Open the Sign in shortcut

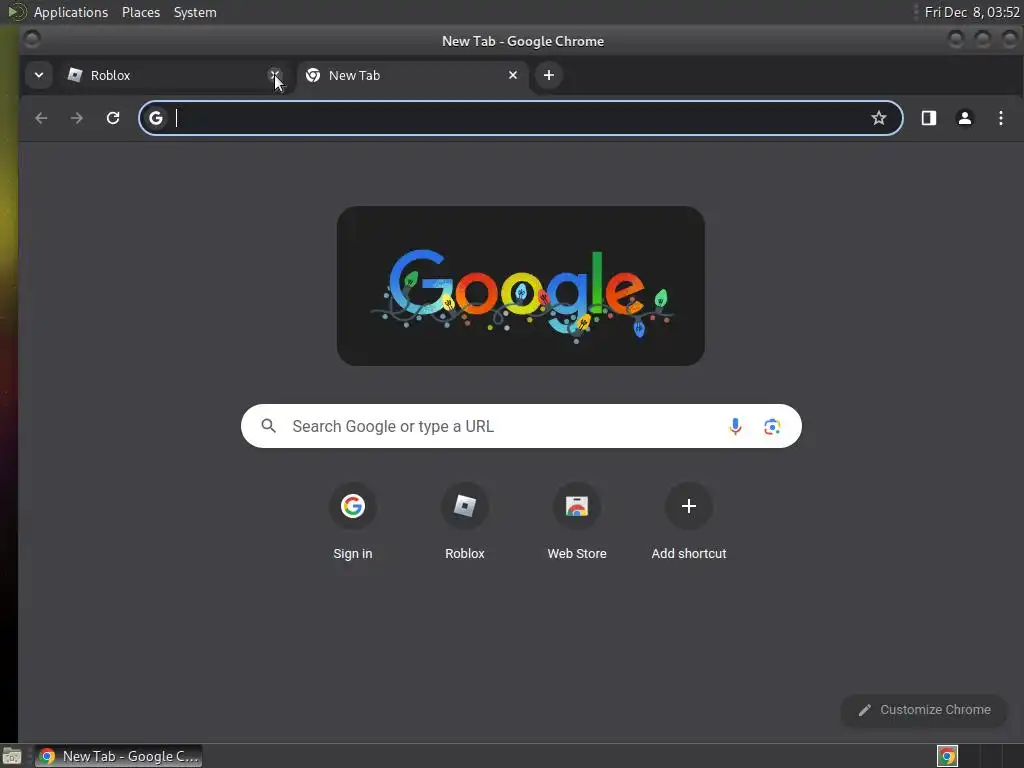coord(353,522)
